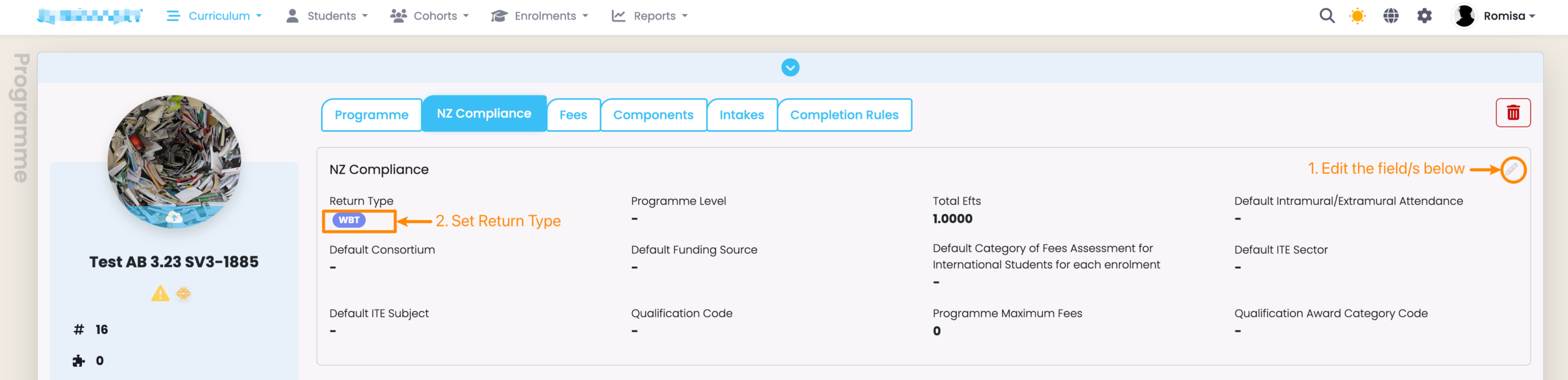Image resolution: width=1568 pixels, height=380 pixels.
Task: Open the Reports menu
Action: (650, 16)
